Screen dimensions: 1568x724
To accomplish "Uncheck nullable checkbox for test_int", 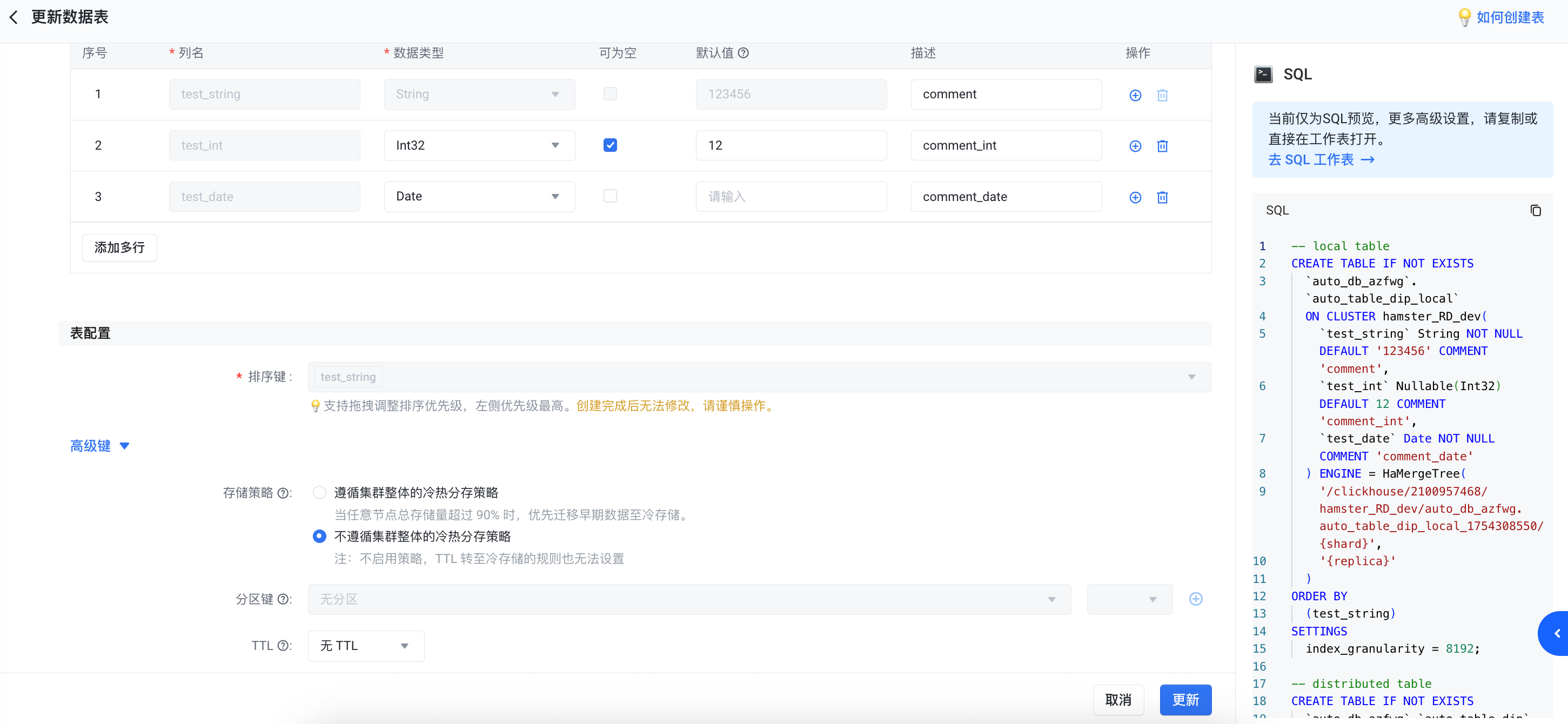I will 610,145.
